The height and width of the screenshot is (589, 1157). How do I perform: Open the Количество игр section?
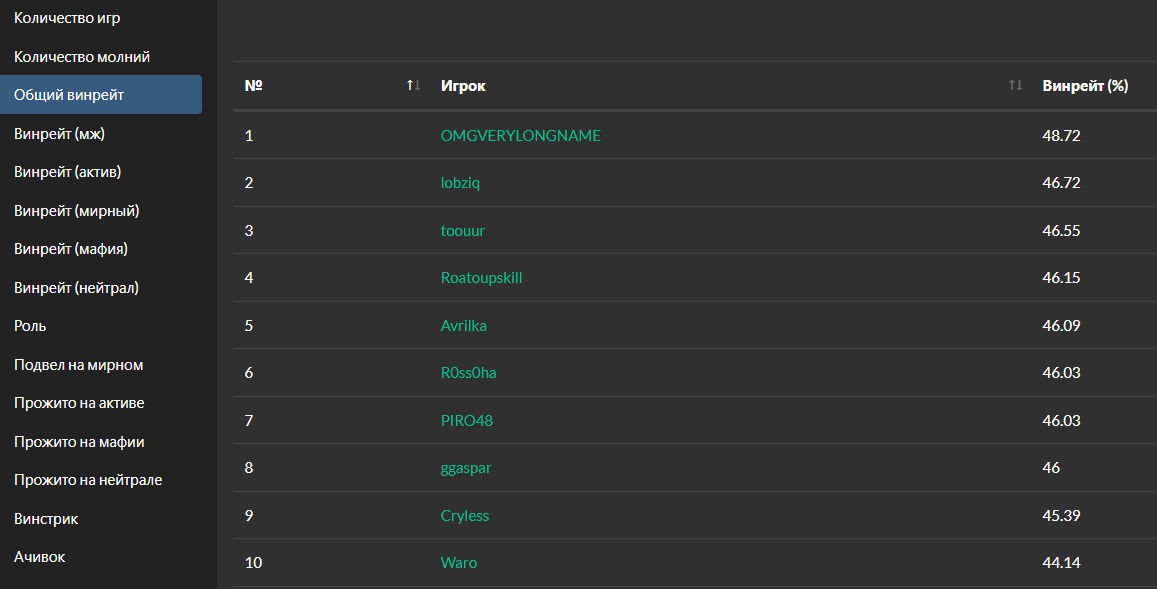67,18
